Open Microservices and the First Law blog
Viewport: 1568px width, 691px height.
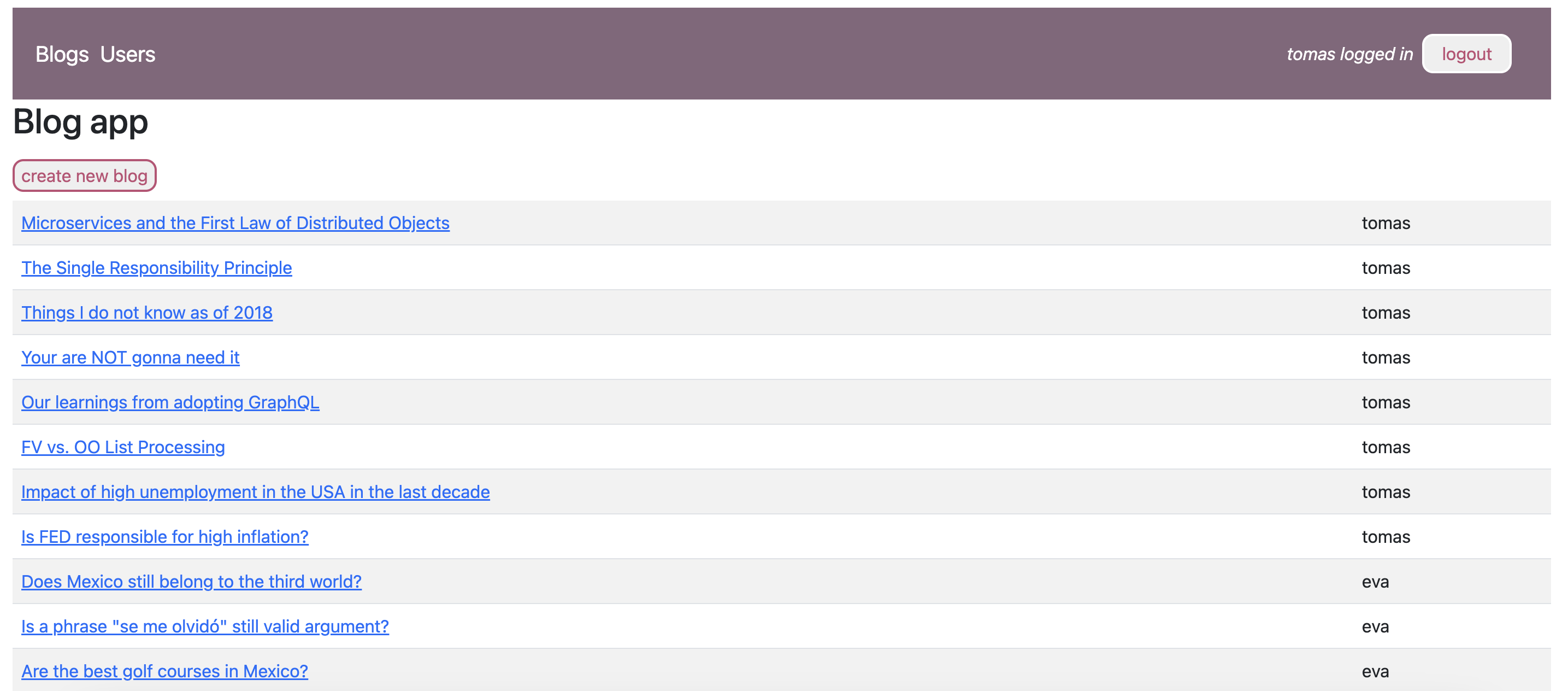pos(235,223)
